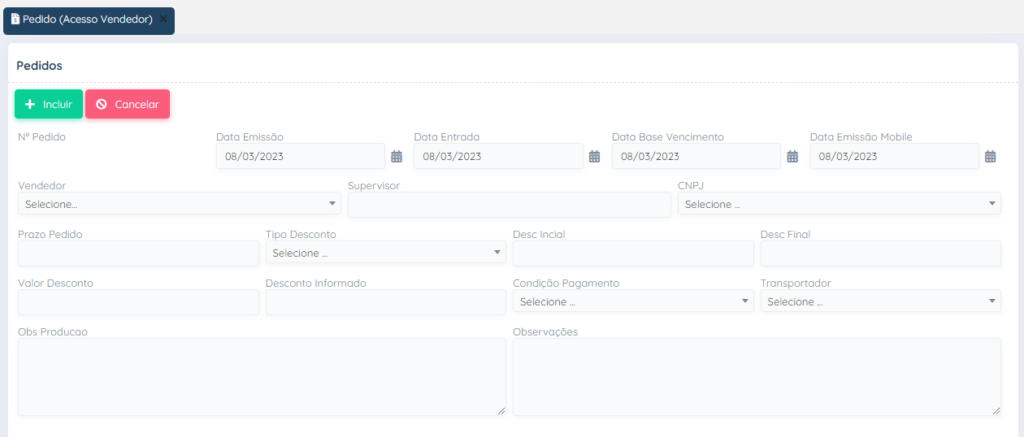Click the Data Emissão Mobile date field

[895, 156]
